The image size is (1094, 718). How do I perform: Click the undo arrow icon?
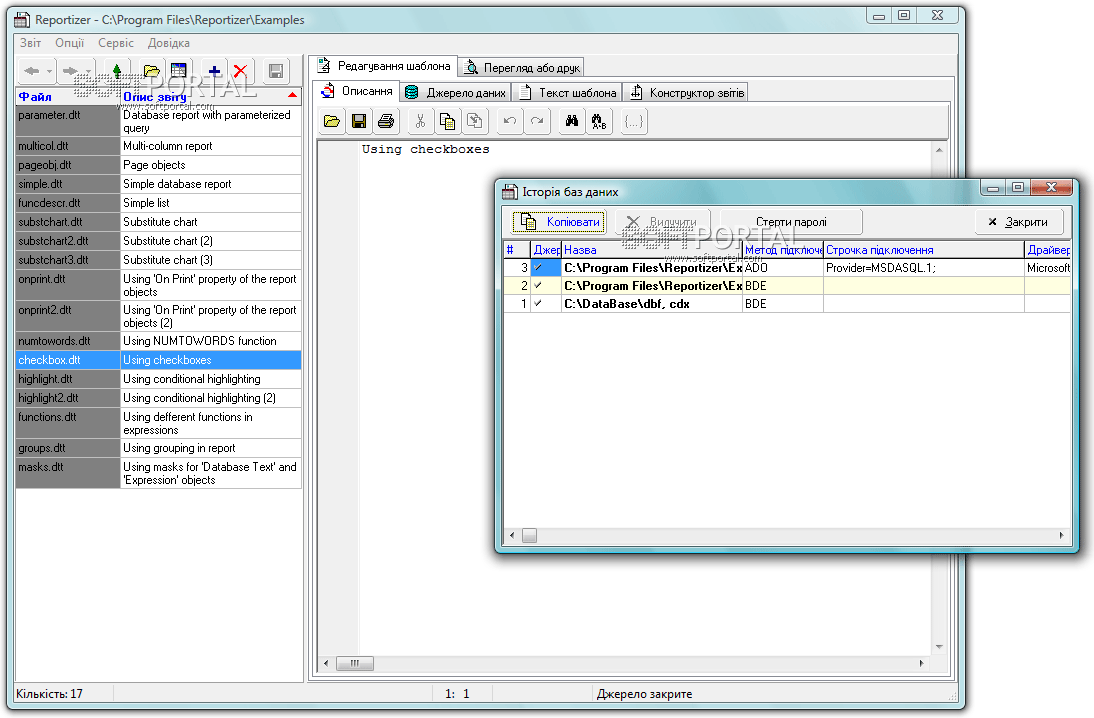(x=510, y=121)
